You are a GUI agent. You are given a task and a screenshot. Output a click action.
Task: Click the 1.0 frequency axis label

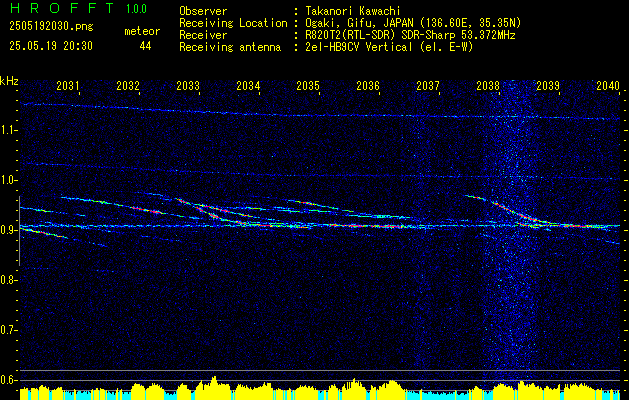(x=8, y=180)
